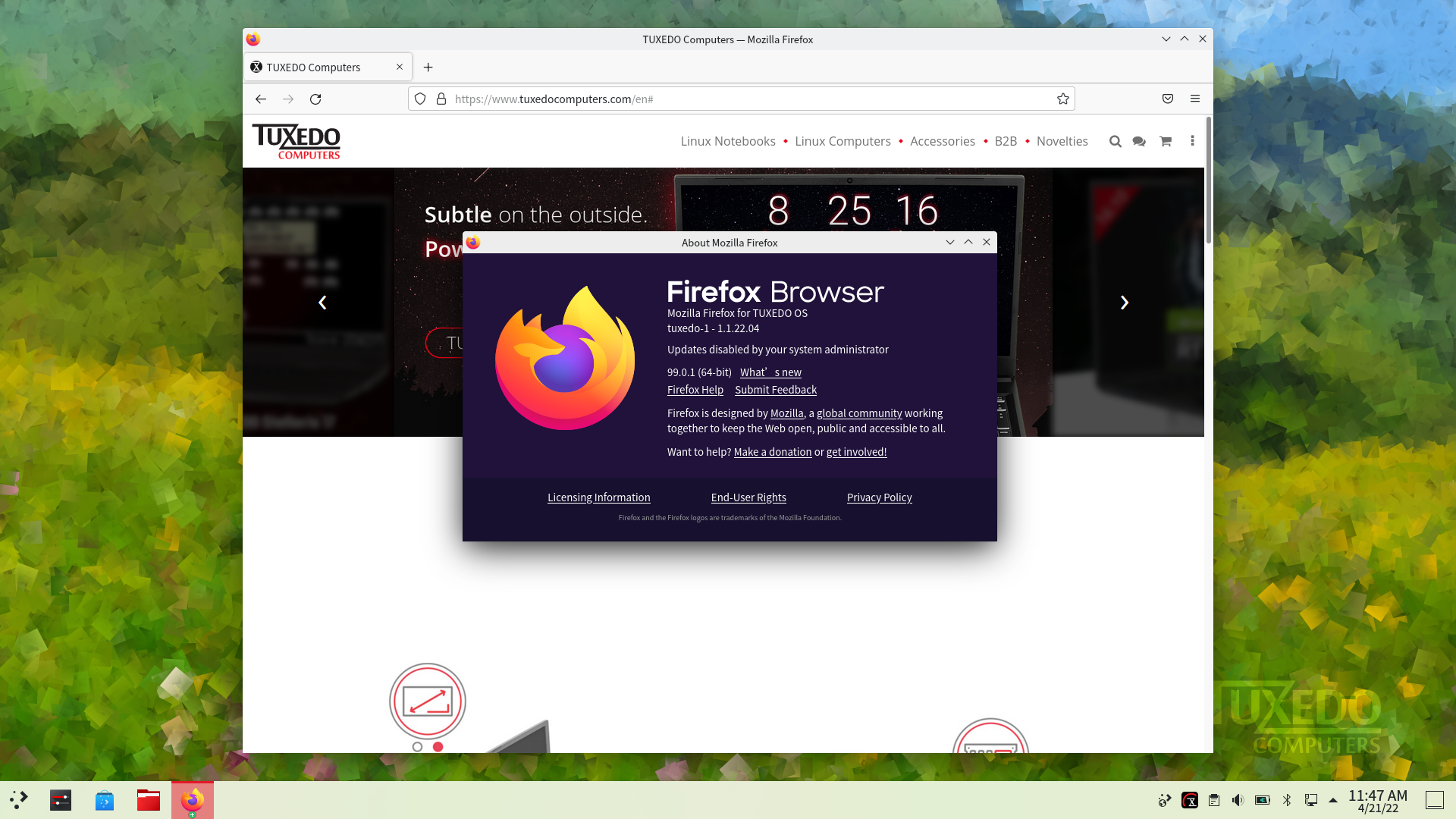This screenshot has width=1456, height=819.
Task: Close the About Mozilla Firefox dialog
Action: click(x=987, y=243)
